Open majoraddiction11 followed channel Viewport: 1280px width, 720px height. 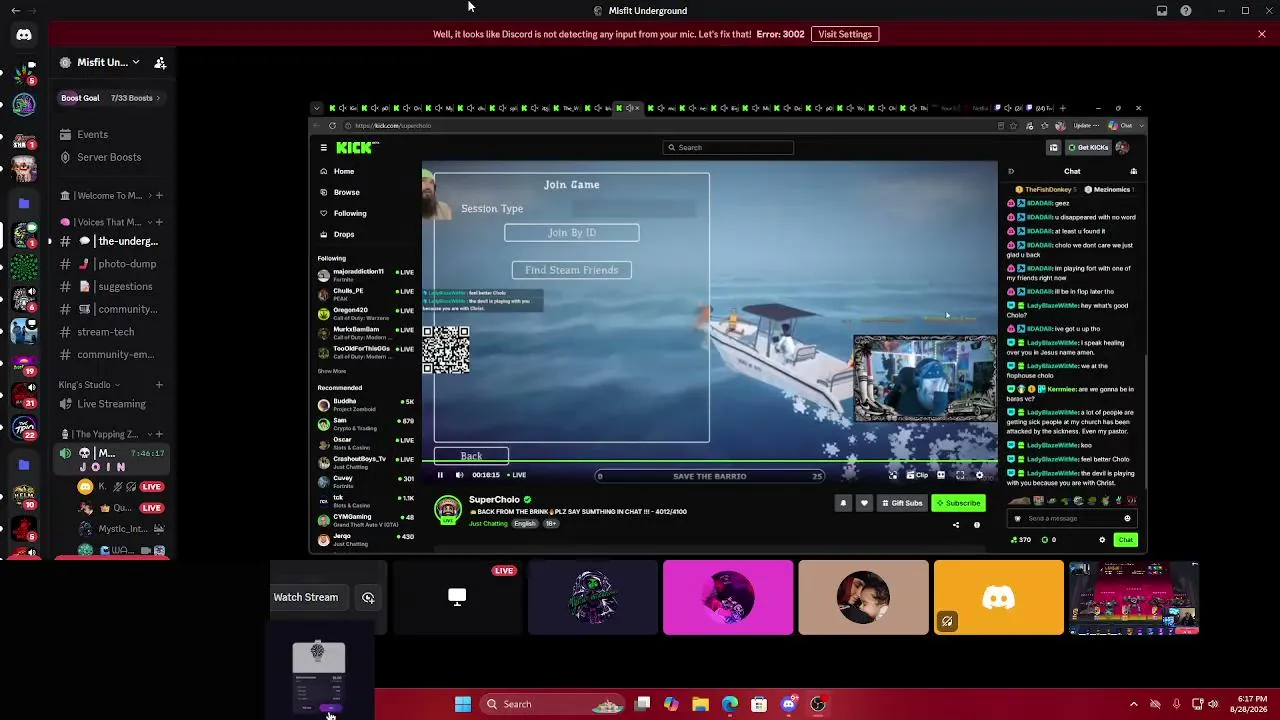tap(366, 273)
